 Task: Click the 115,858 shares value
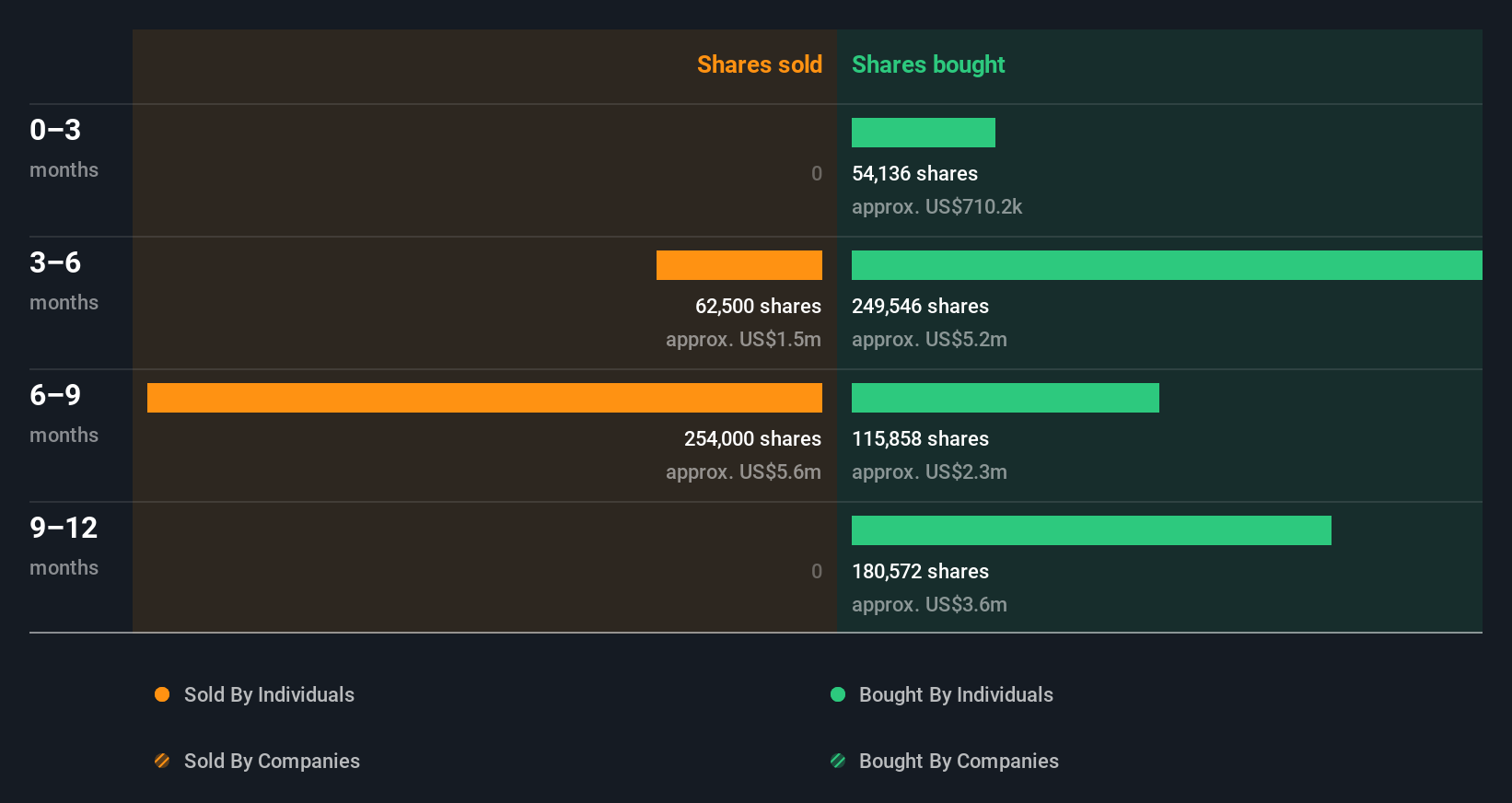pyautogui.click(x=920, y=438)
